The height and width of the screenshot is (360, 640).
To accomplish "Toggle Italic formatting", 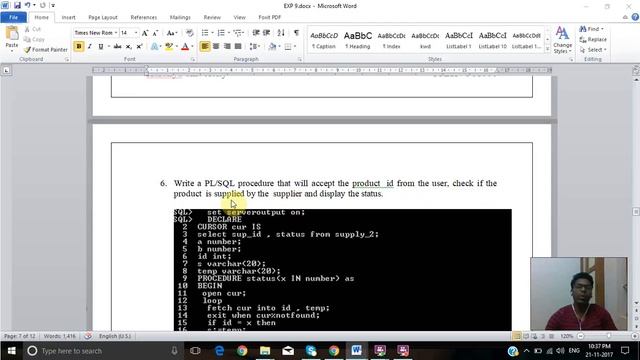I will pyautogui.click(x=90, y=47).
